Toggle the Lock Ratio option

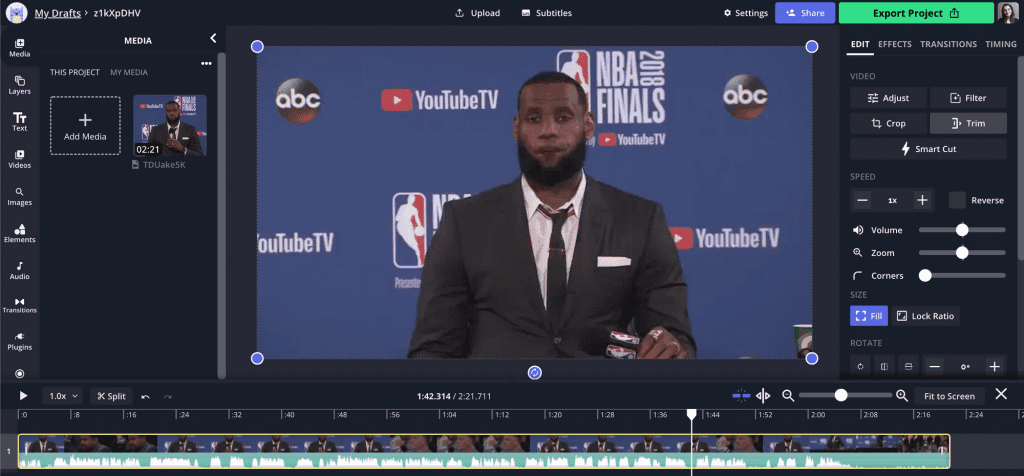(x=925, y=316)
